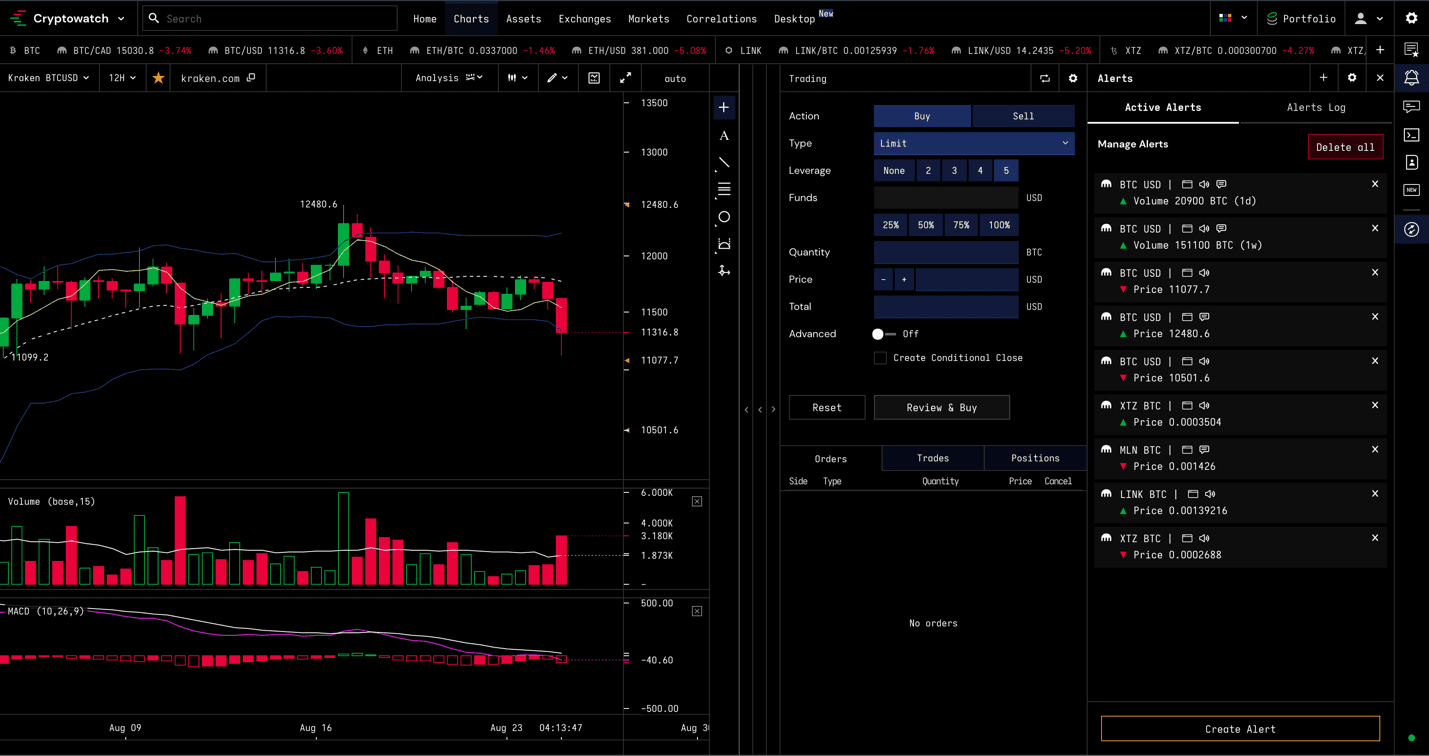Click Review & Buy button
The height and width of the screenshot is (756, 1429).
point(942,408)
